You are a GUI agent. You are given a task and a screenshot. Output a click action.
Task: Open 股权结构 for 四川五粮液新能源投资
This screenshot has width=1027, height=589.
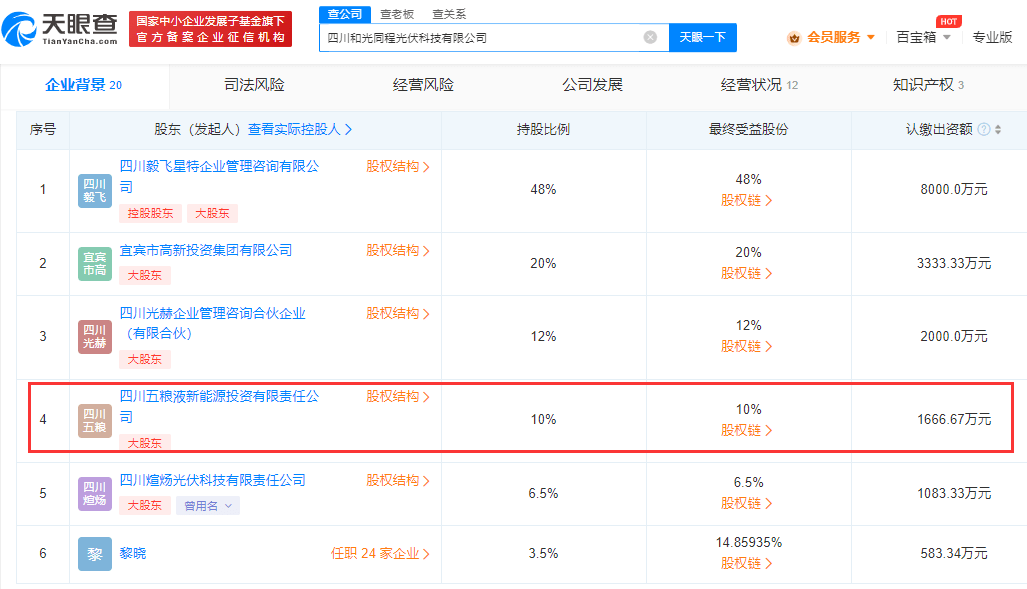point(398,396)
